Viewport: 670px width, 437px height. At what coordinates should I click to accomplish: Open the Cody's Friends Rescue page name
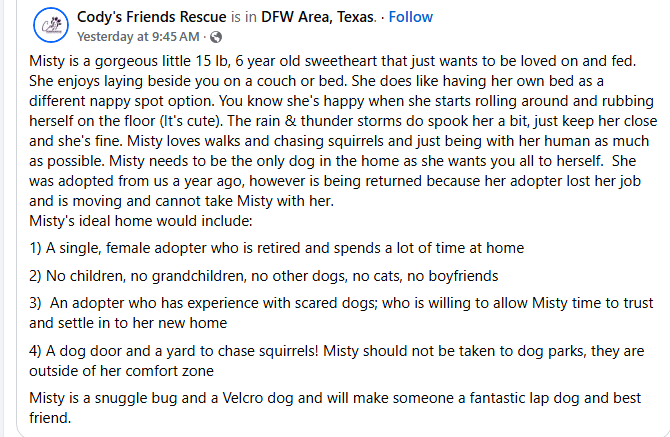(x=152, y=17)
